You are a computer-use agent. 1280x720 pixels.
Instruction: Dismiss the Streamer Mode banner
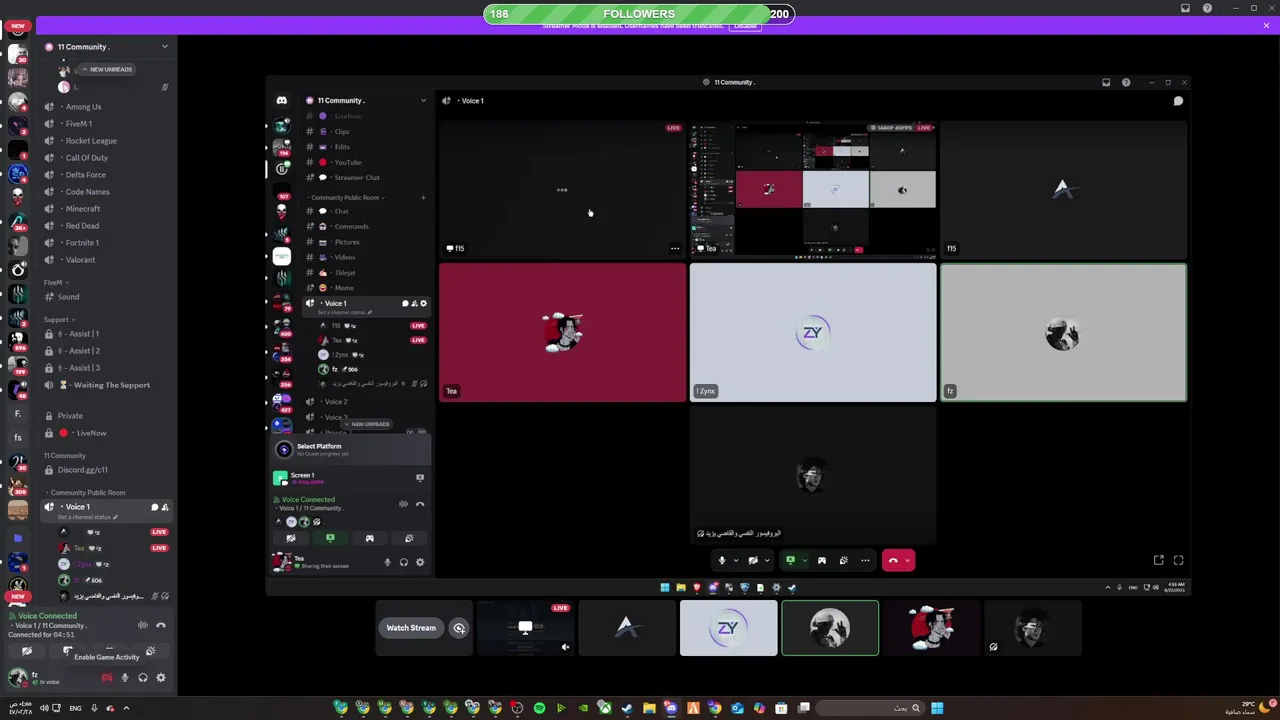[1266, 26]
